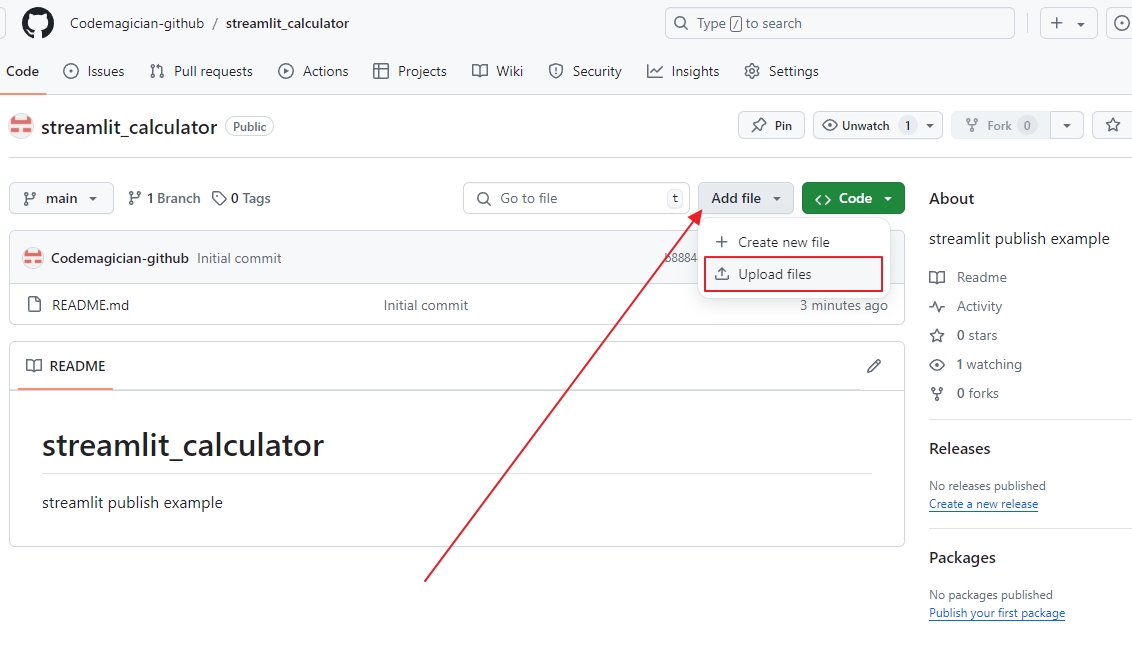Click the README.md file icon
Screen dimensions: 1132x661
(34, 305)
